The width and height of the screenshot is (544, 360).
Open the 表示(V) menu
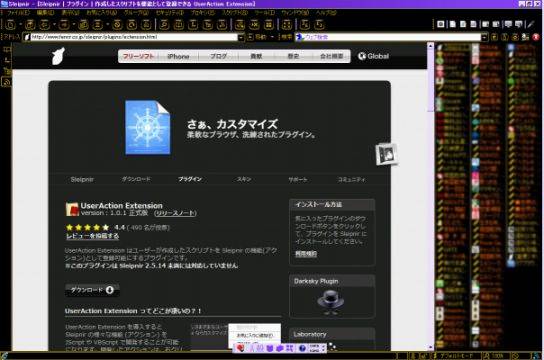click(x=70, y=13)
